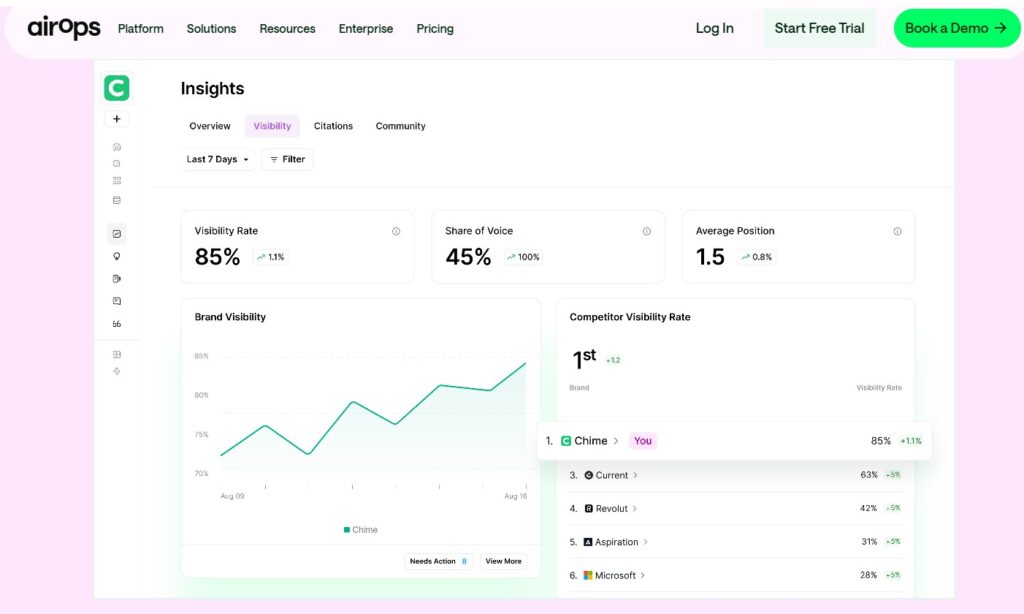Click the search icon in the sidebar
The height and width of the screenshot is (614, 1024).
117,164
